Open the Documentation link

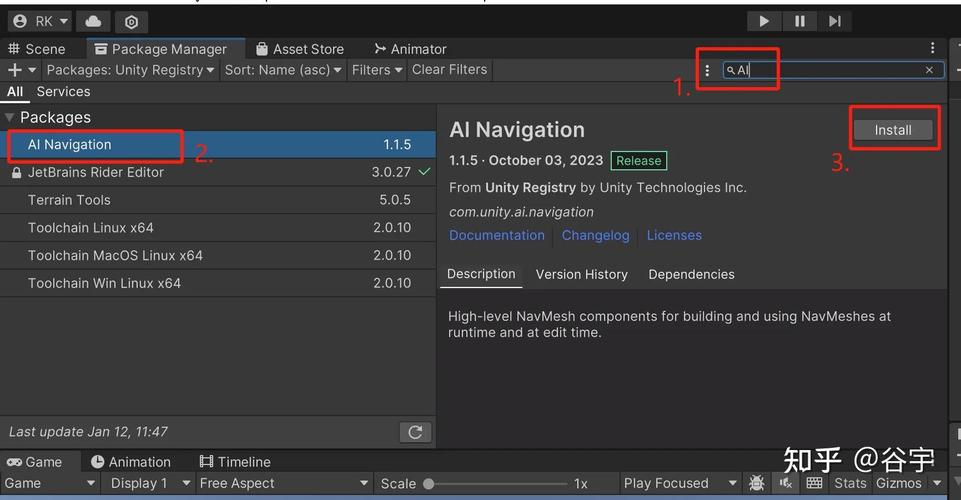496,235
